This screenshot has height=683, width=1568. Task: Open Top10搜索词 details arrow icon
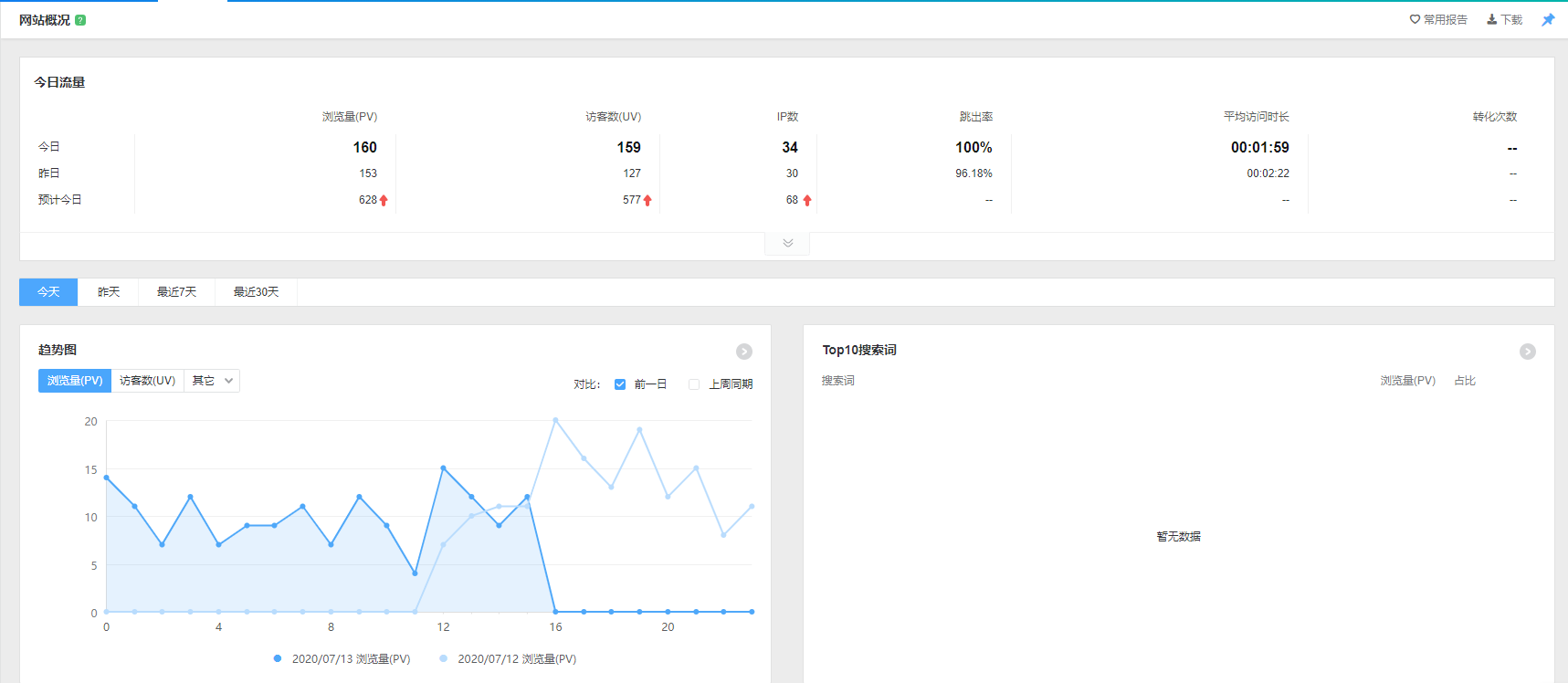(x=1528, y=352)
